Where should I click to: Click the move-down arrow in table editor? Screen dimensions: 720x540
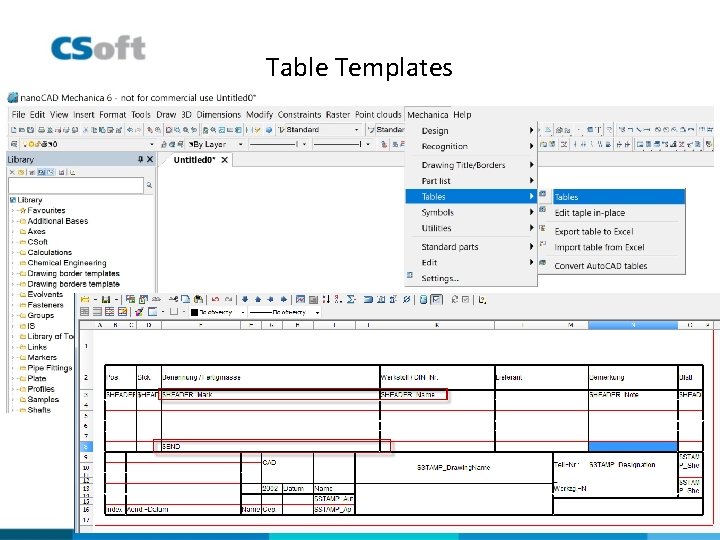pos(245,299)
